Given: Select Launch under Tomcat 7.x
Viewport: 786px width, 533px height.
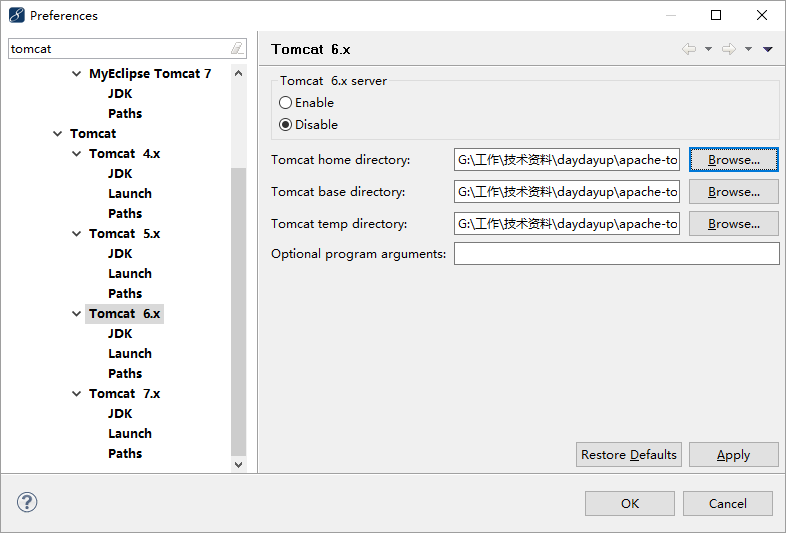Looking at the screenshot, I should (130, 433).
